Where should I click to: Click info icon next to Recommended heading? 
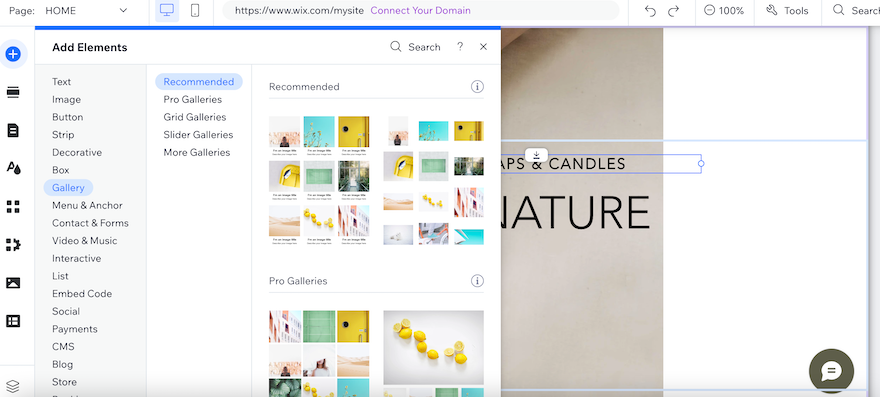(477, 86)
